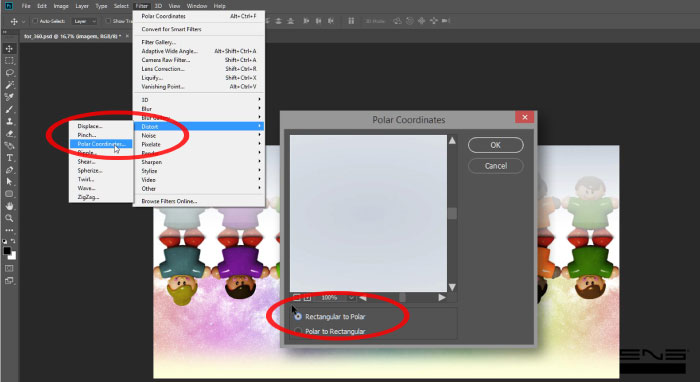
Task: Change the screen mode icon
Action: [9, 281]
